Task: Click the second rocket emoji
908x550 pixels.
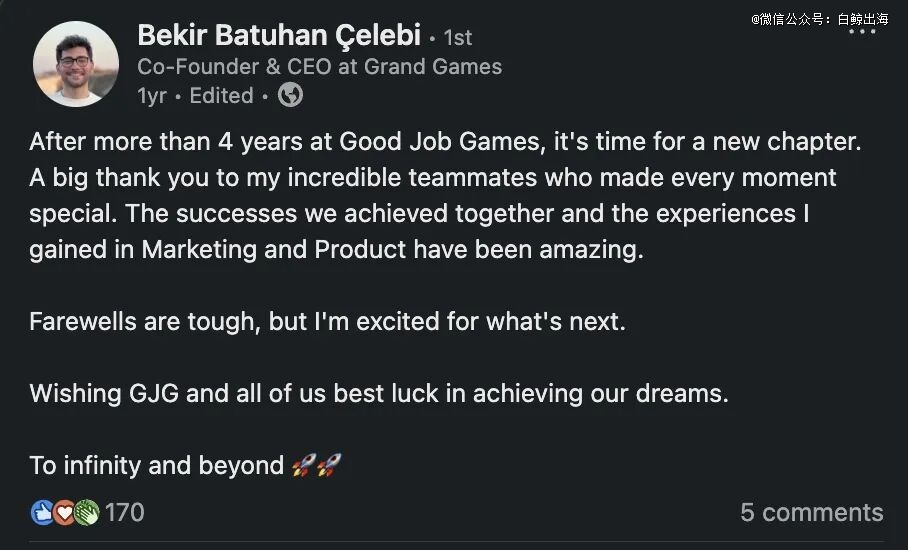Action: (329, 465)
